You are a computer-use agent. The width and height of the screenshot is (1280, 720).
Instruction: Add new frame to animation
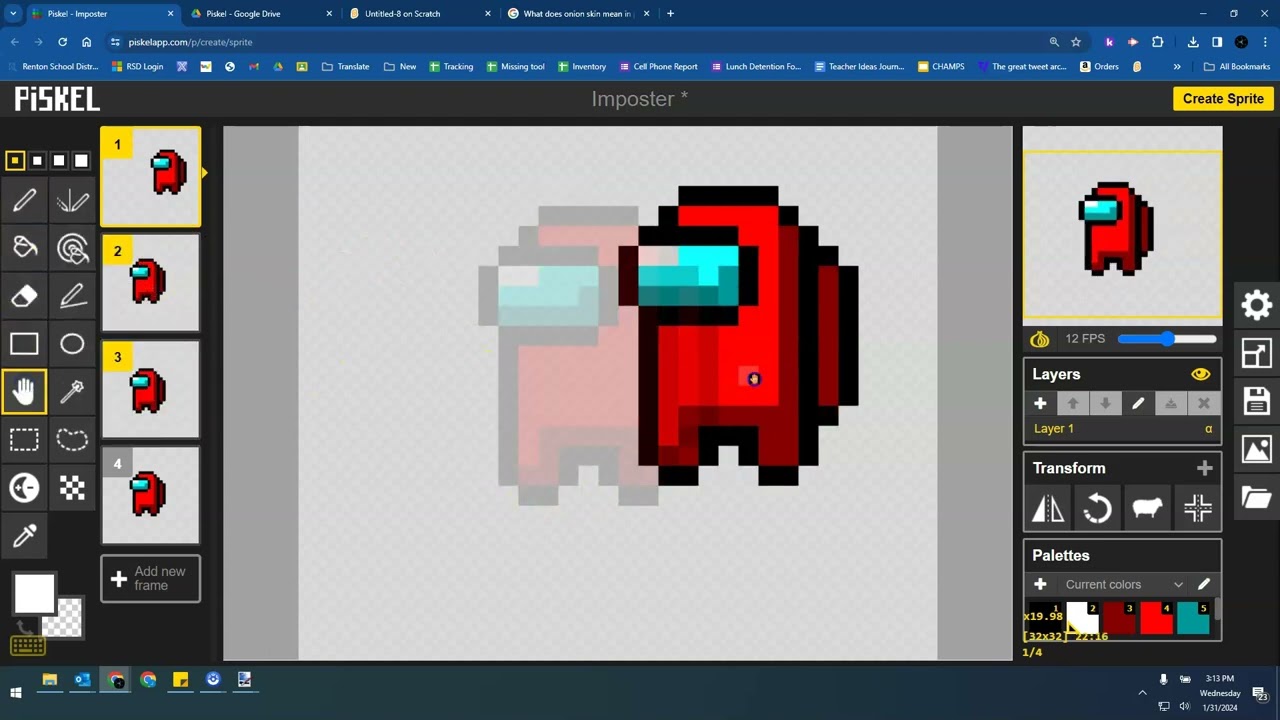[150, 579]
